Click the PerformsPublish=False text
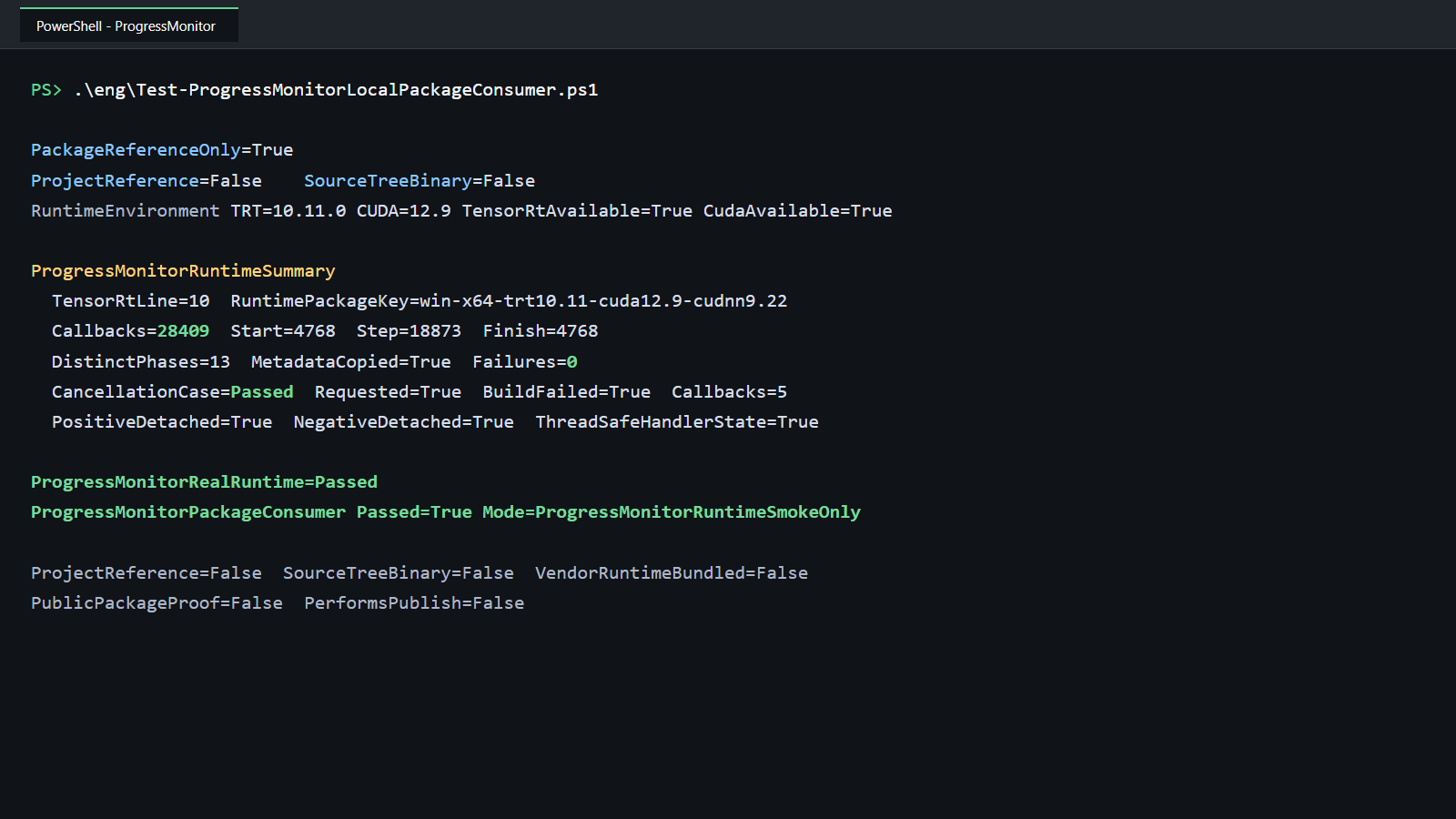 (414, 603)
